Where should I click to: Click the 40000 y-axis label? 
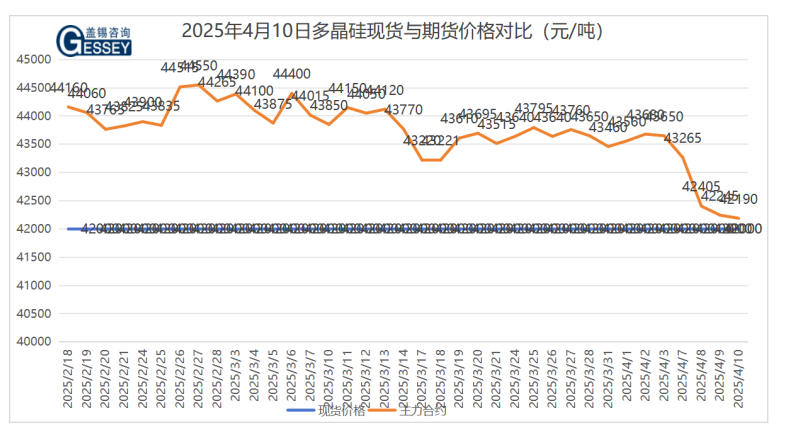coord(35,341)
